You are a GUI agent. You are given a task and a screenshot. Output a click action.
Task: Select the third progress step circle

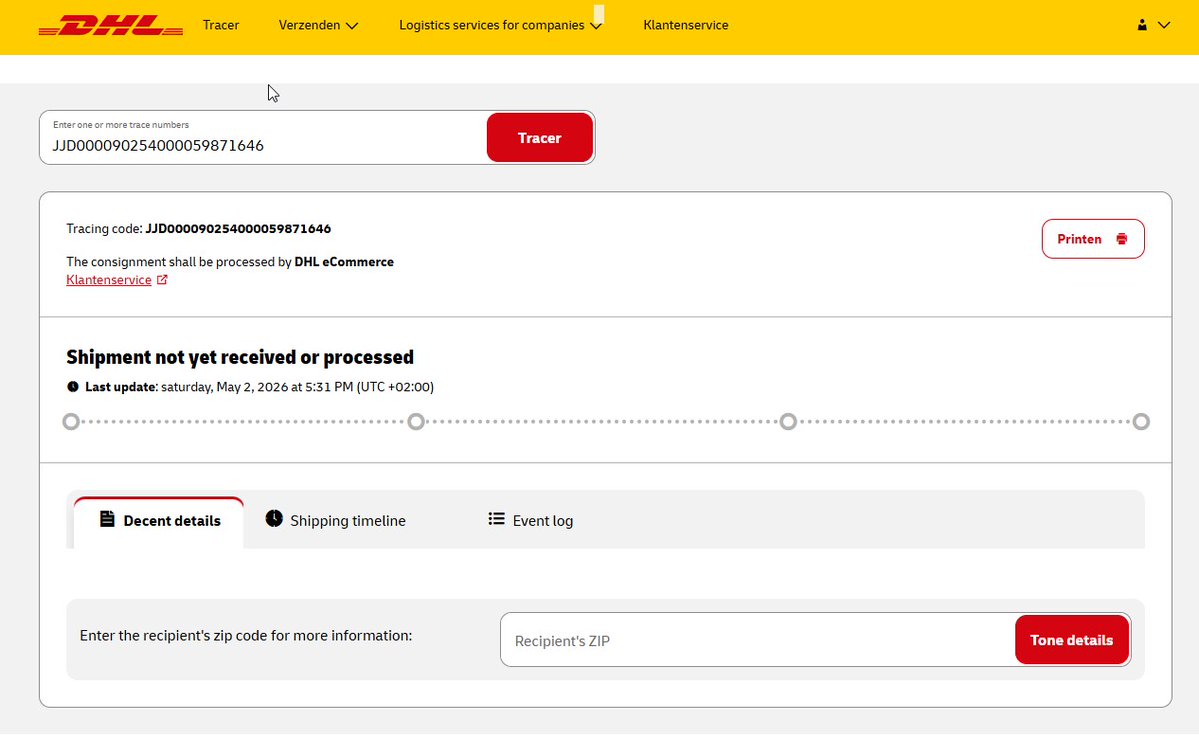tap(788, 422)
